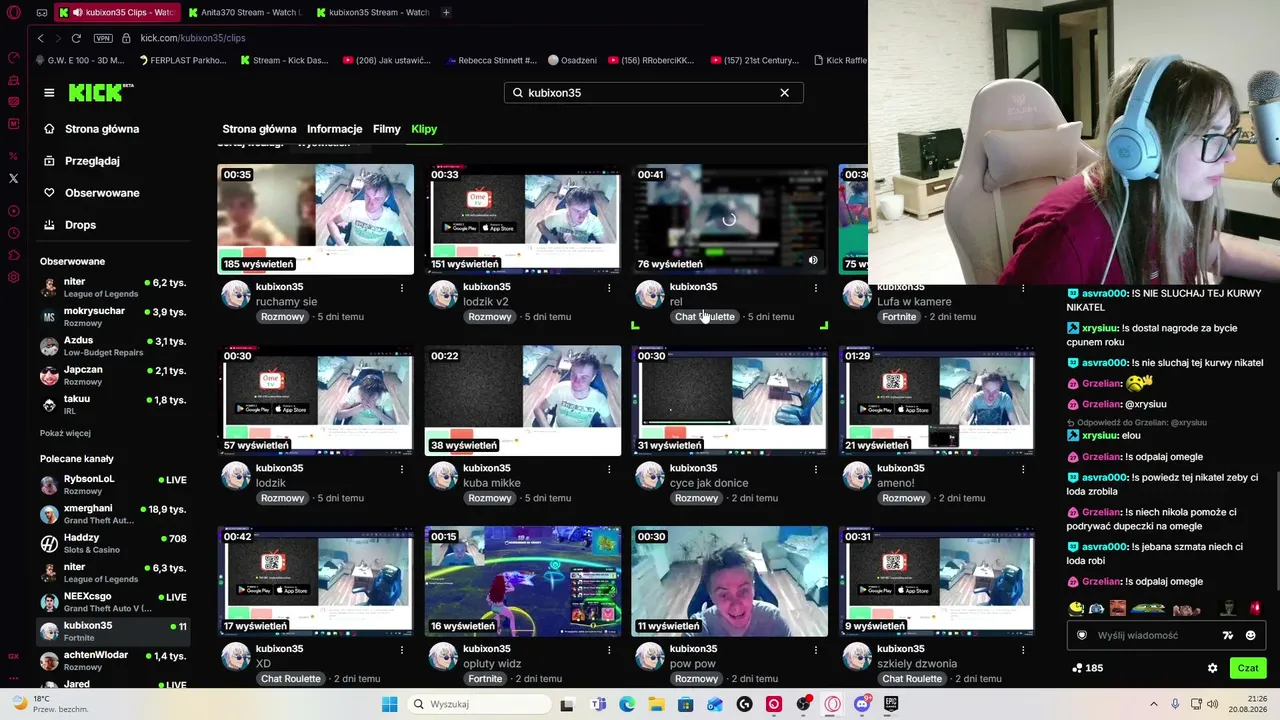Open Windows Start menu

389,704
